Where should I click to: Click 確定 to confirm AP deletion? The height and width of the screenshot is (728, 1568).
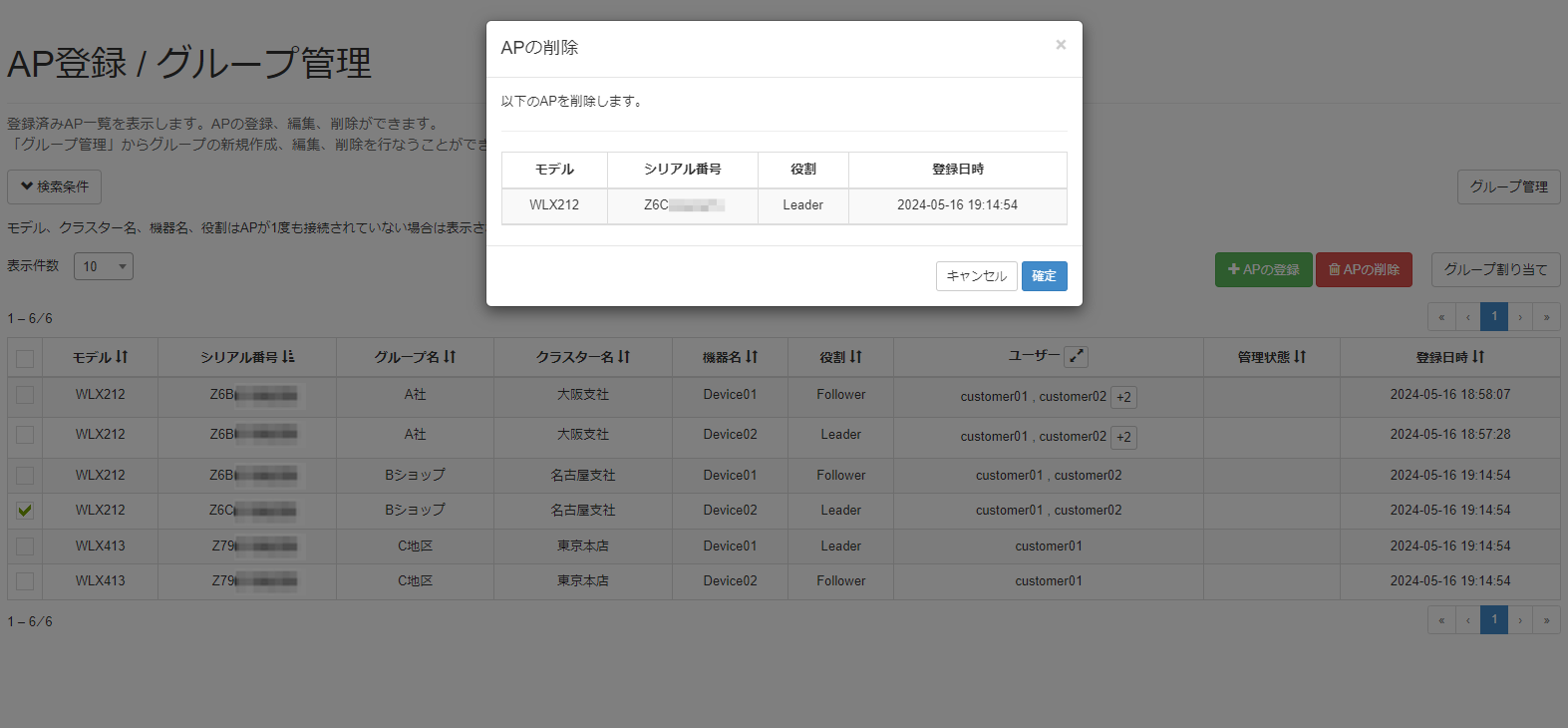point(1044,276)
